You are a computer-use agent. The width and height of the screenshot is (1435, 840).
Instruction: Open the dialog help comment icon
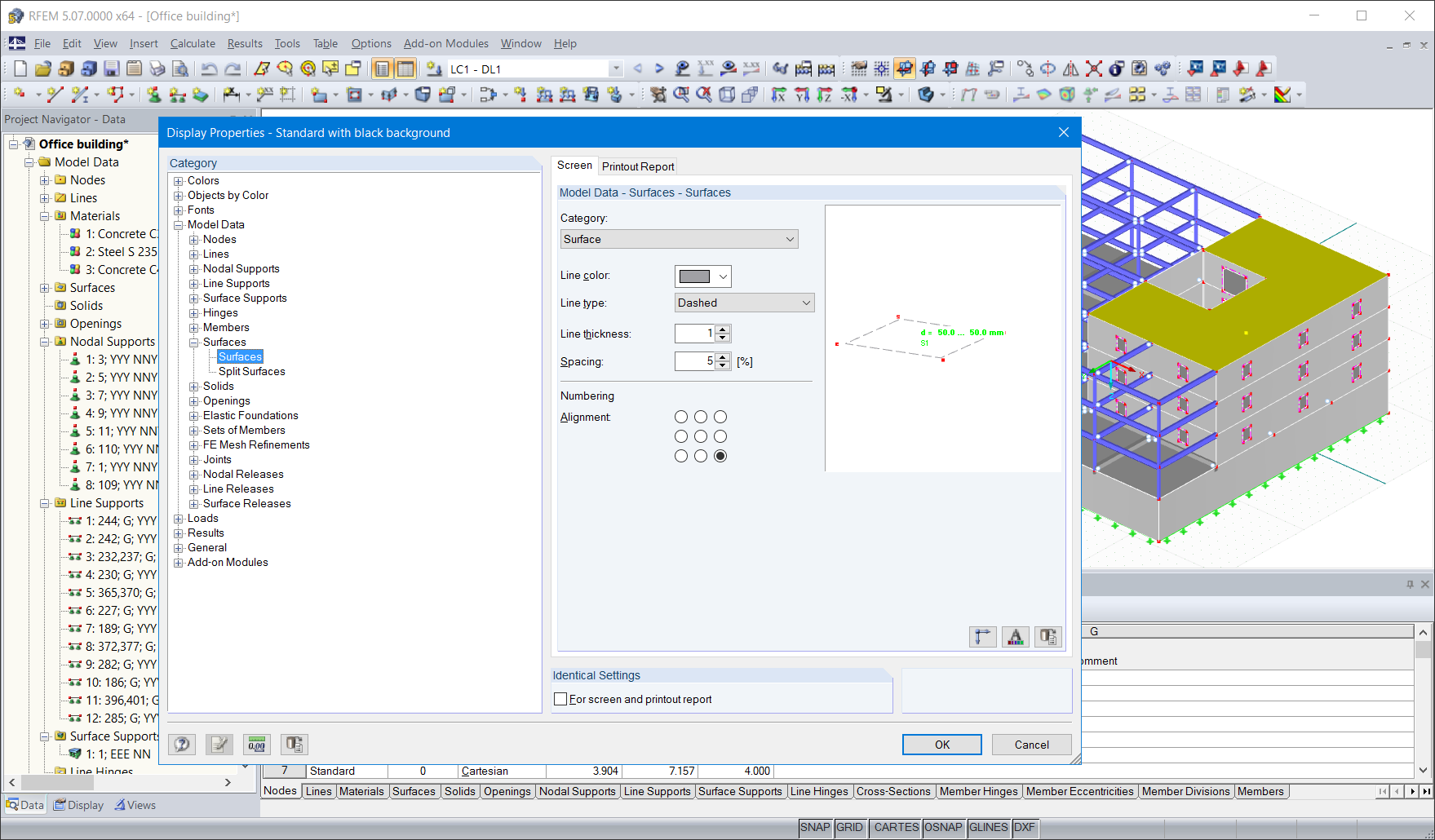pos(181,744)
